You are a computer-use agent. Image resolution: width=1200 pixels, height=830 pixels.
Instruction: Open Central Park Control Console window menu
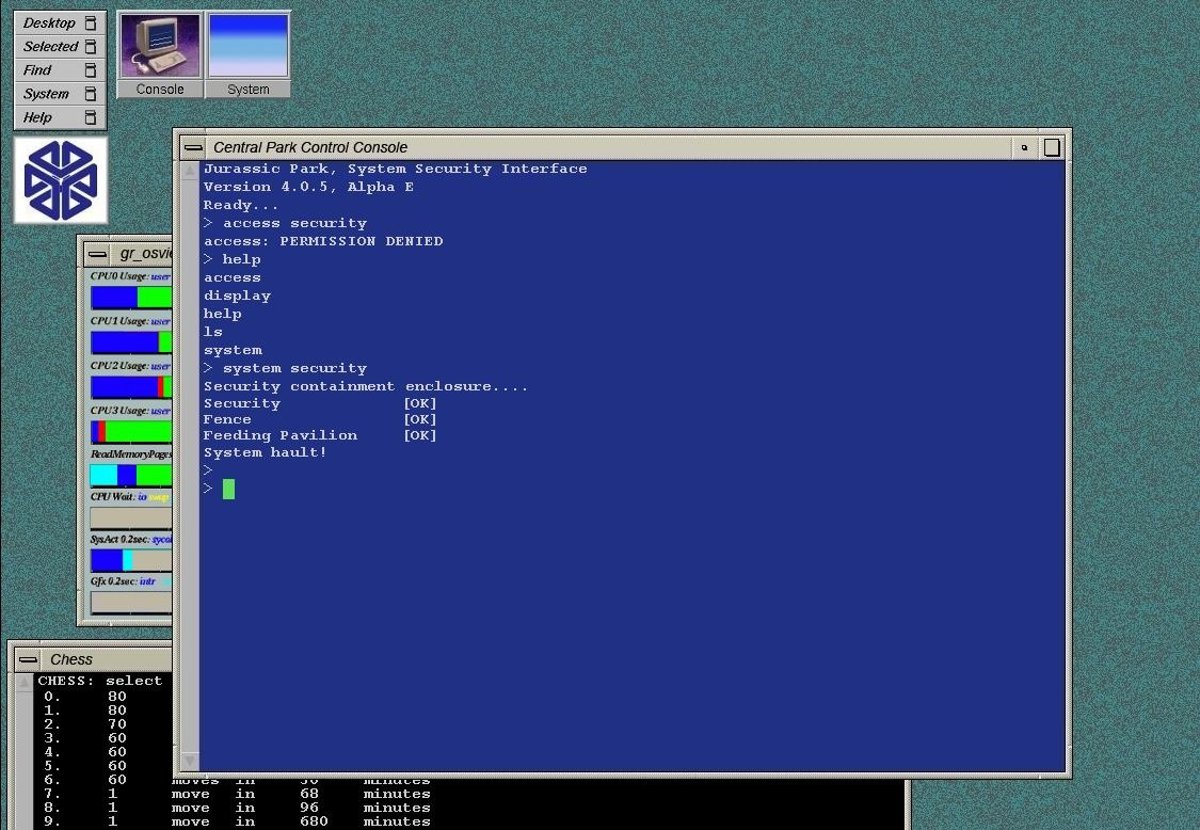tap(193, 147)
